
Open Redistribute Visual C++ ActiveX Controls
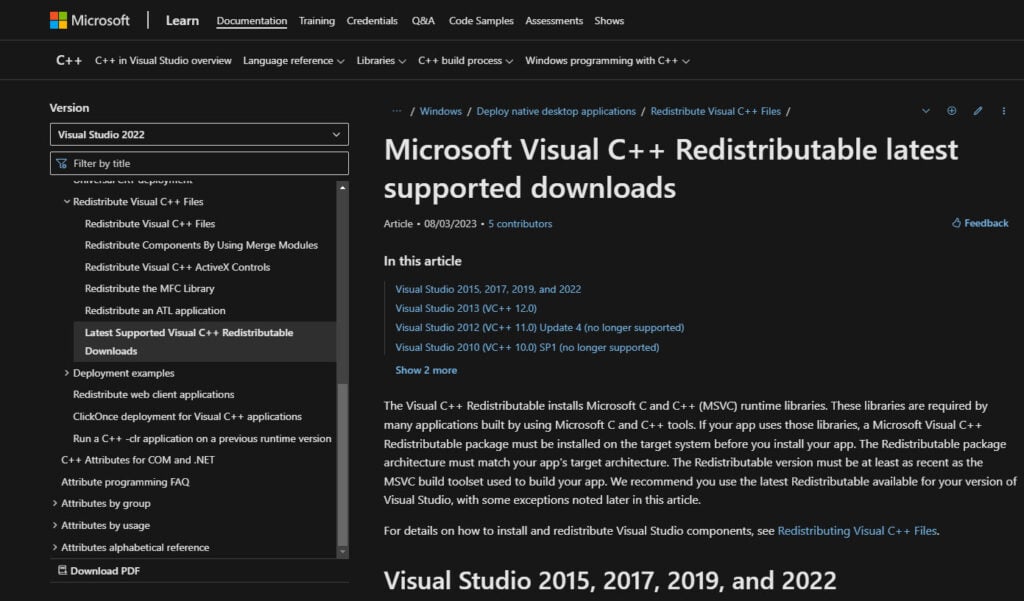(x=177, y=267)
